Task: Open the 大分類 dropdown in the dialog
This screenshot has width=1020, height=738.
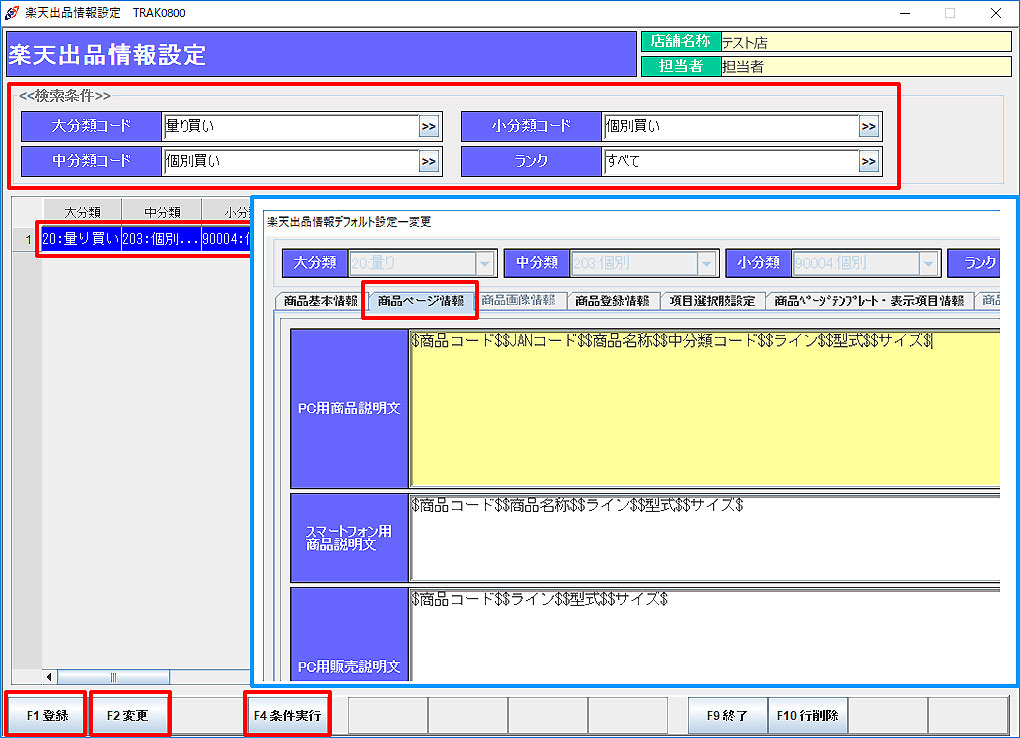Action: 485,264
